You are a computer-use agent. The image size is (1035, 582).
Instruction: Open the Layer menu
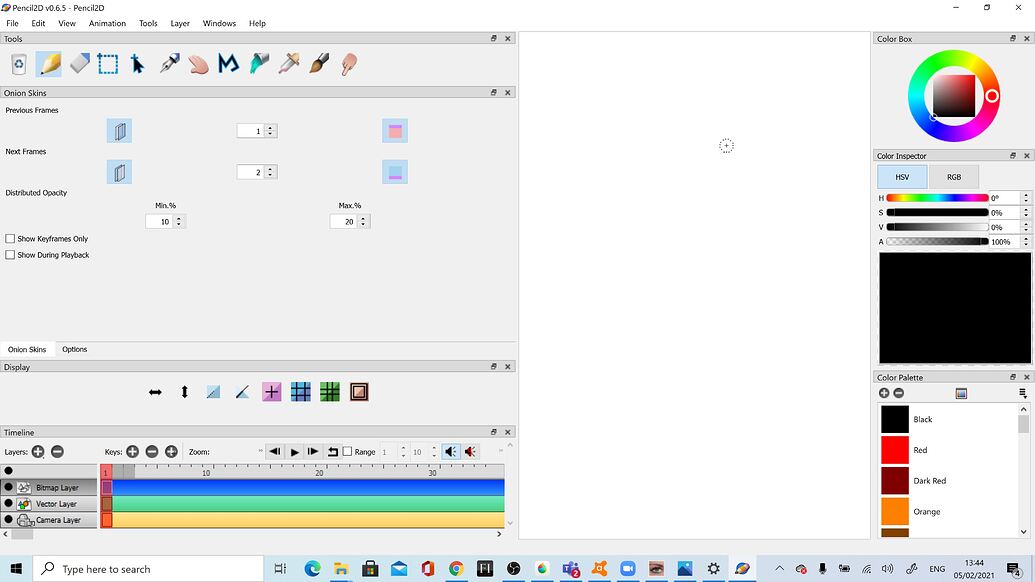pos(180,23)
